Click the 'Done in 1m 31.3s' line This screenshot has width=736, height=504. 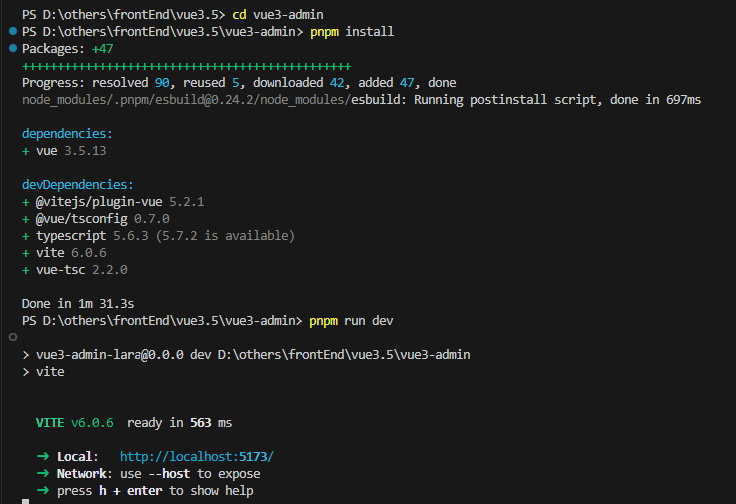point(78,303)
